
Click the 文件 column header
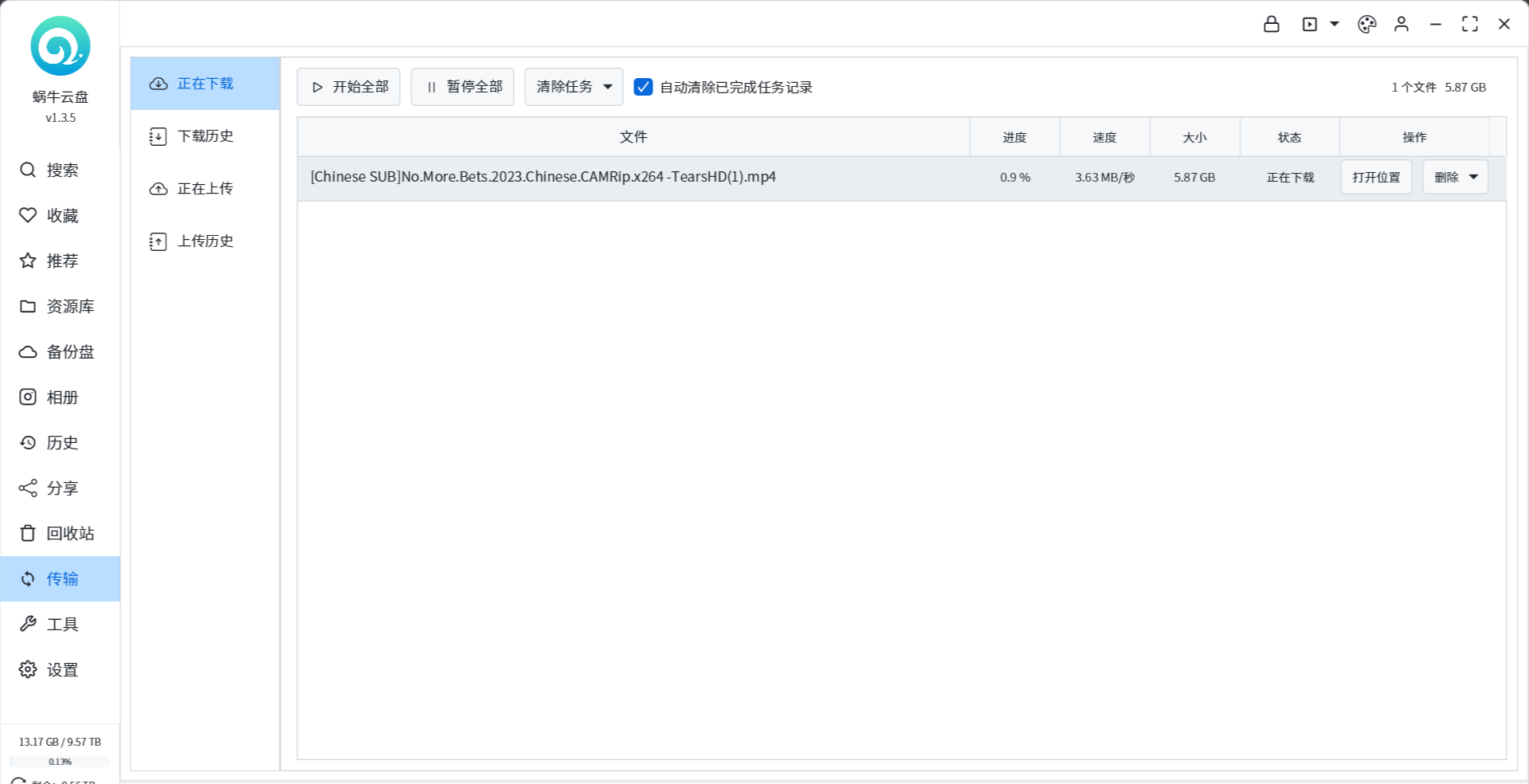tap(633, 137)
